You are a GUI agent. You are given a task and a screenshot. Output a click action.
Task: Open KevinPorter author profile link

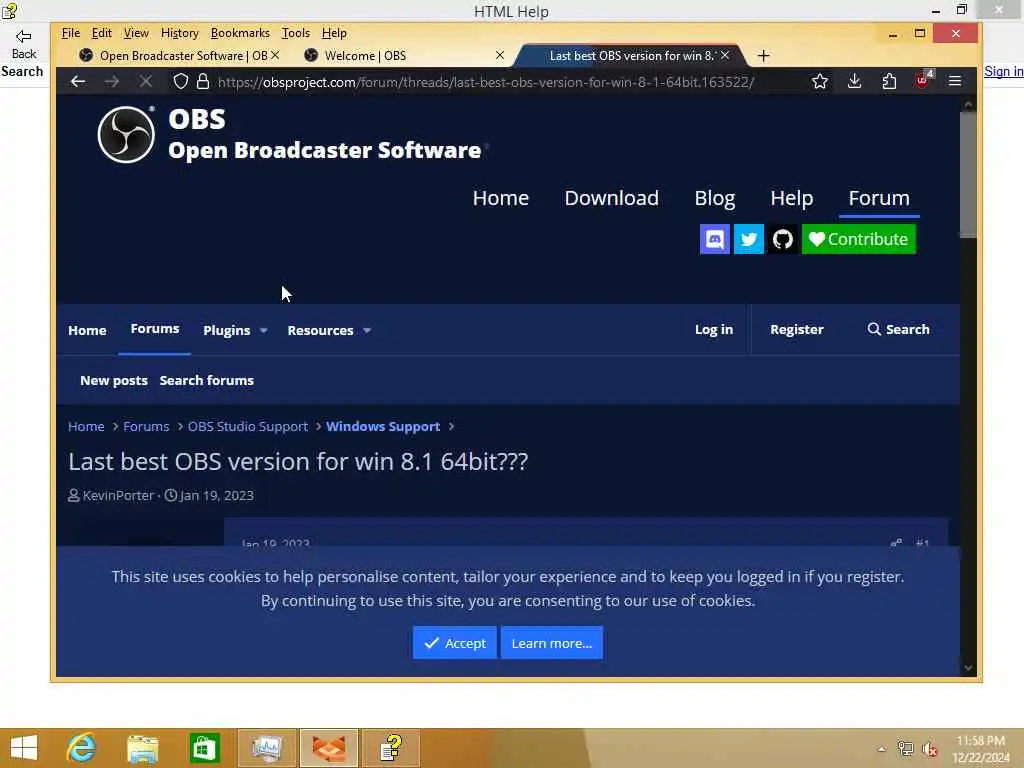(118, 495)
